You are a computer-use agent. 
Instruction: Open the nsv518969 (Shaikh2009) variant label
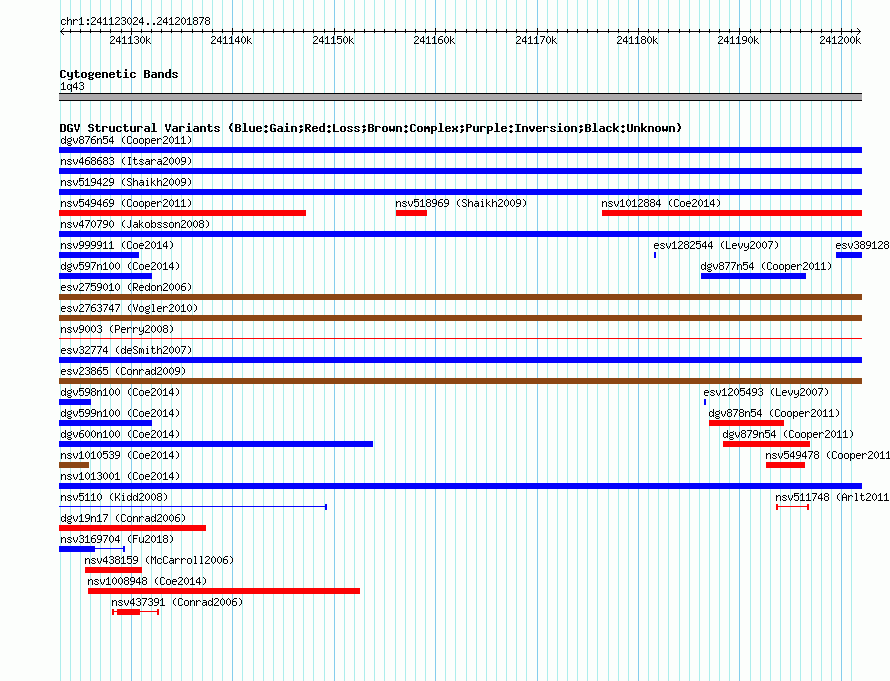[461, 203]
